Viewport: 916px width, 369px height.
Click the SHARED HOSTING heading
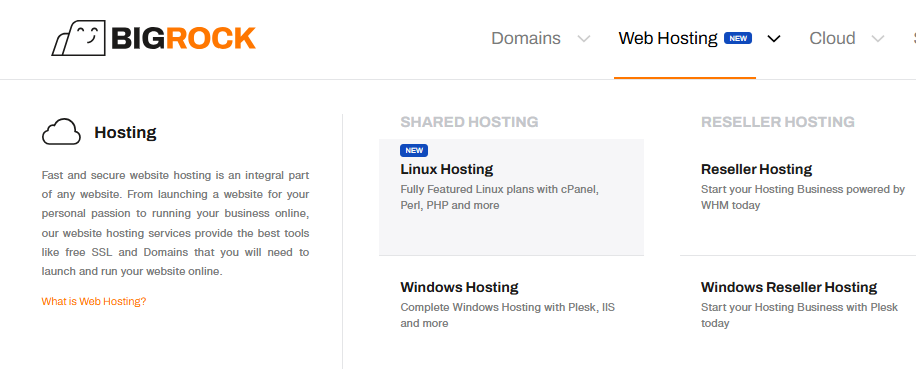(469, 122)
